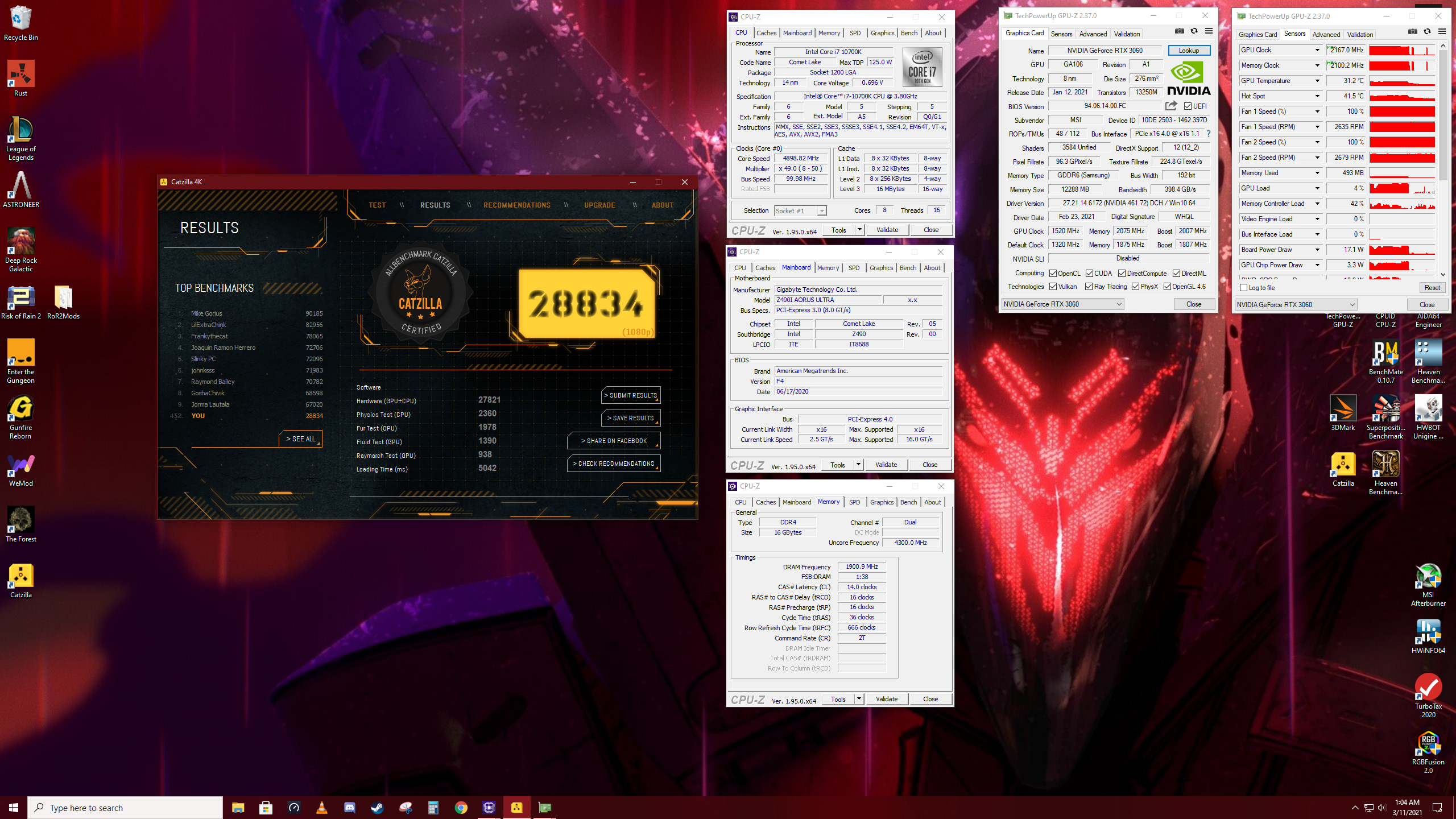Select Deep Rock Galactic desktop icon
Screen dimensions: 1456x819
tap(21, 250)
